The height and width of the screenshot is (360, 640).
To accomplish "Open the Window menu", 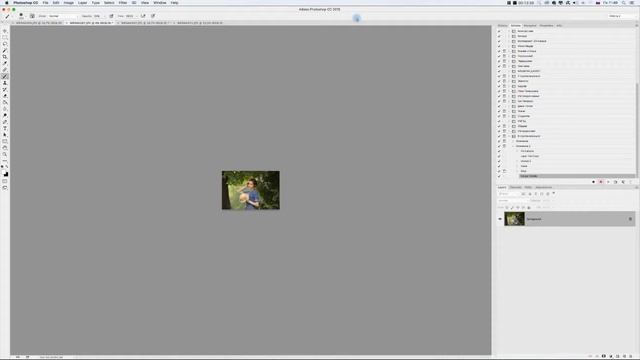I will [x=160, y=3].
